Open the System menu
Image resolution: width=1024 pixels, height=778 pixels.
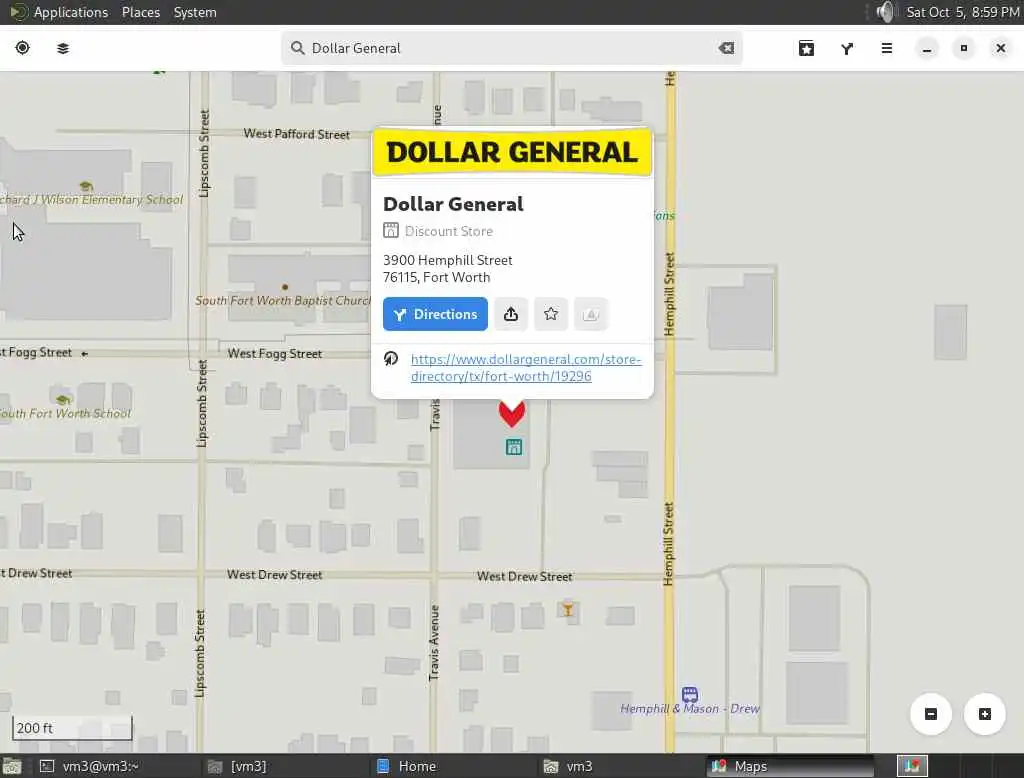(x=195, y=12)
